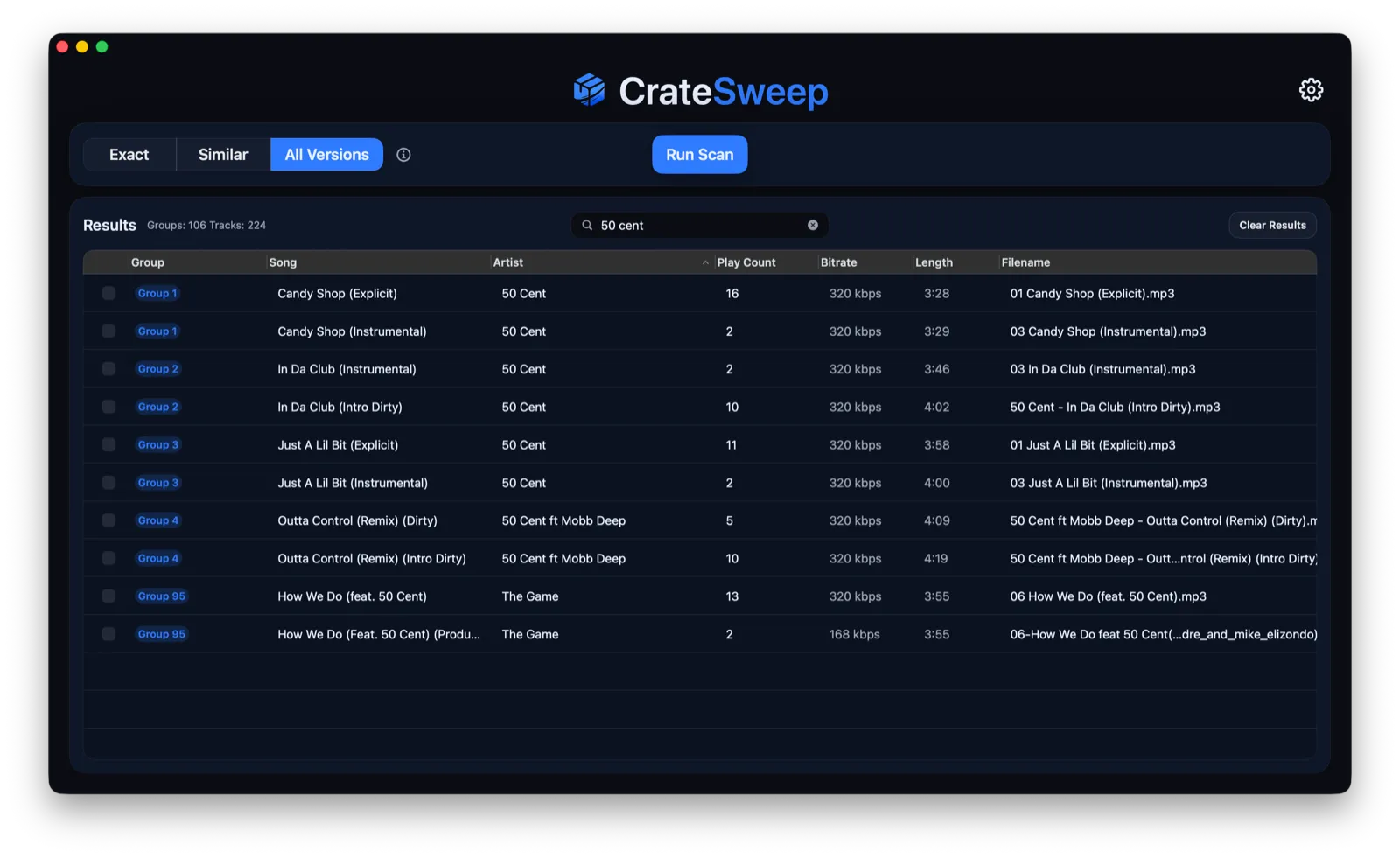This screenshot has height=858, width=1400.
Task: Toggle the Artist column sort arrow
Action: (x=705, y=262)
